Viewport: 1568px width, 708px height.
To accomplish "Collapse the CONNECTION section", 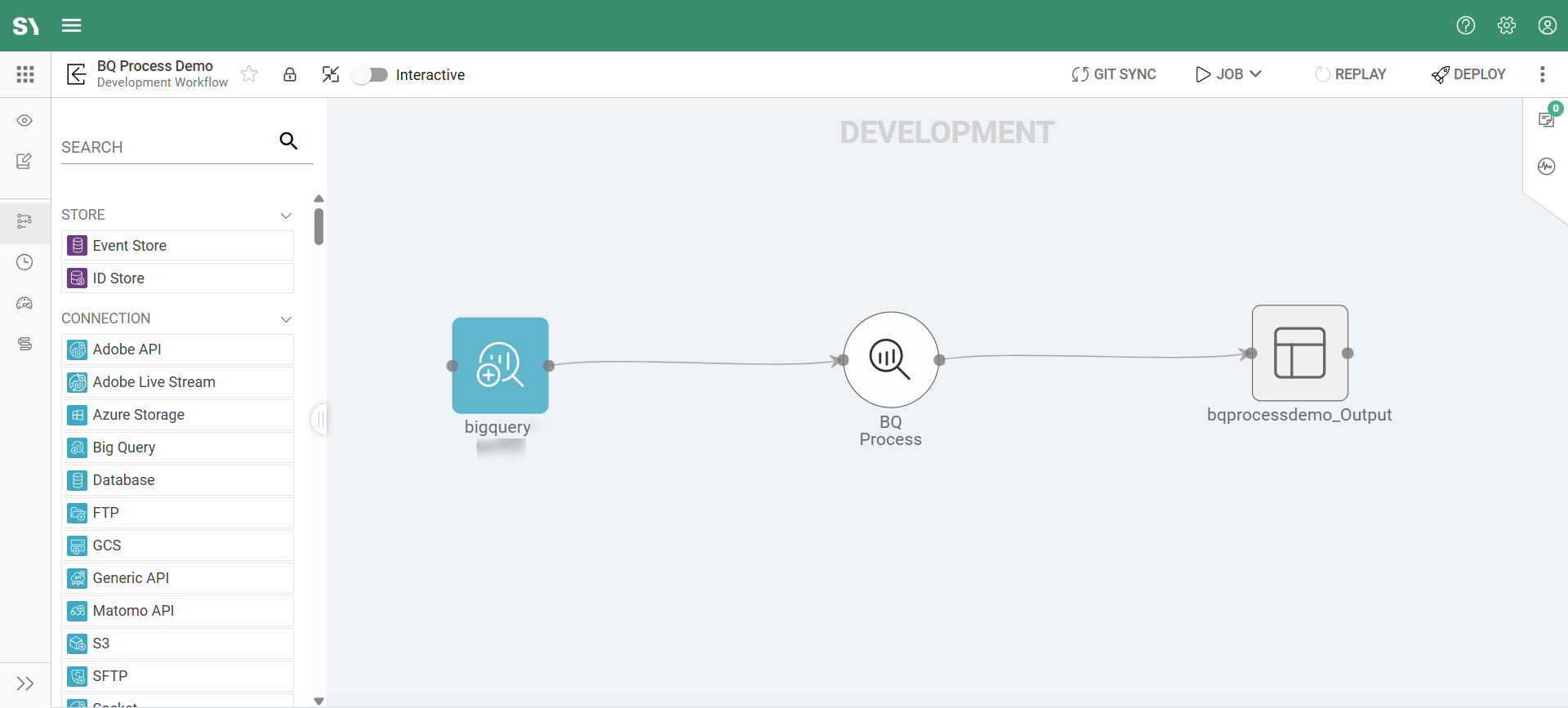I will [x=286, y=319].
